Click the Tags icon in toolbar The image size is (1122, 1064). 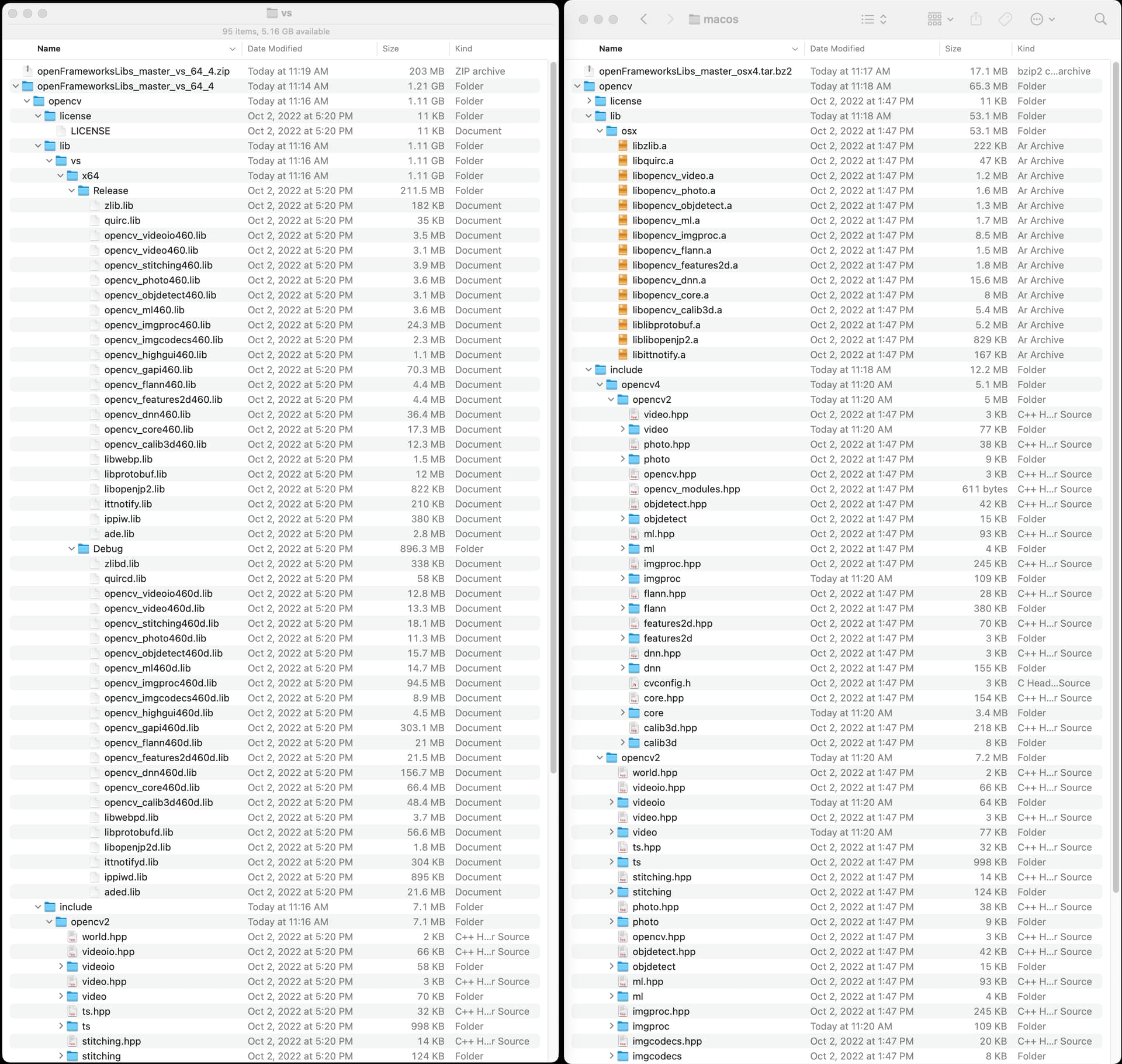pos(1005,19)
